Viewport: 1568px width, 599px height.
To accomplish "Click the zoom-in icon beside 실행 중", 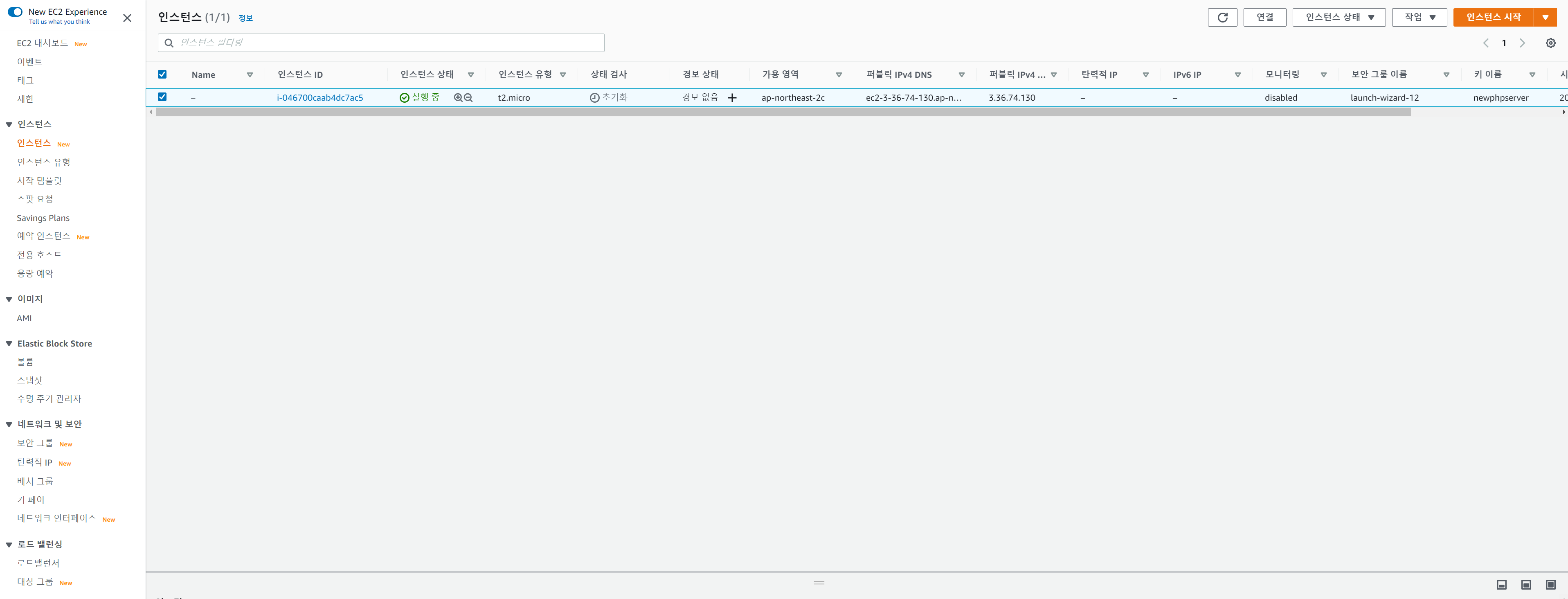I will coord(458,97).
